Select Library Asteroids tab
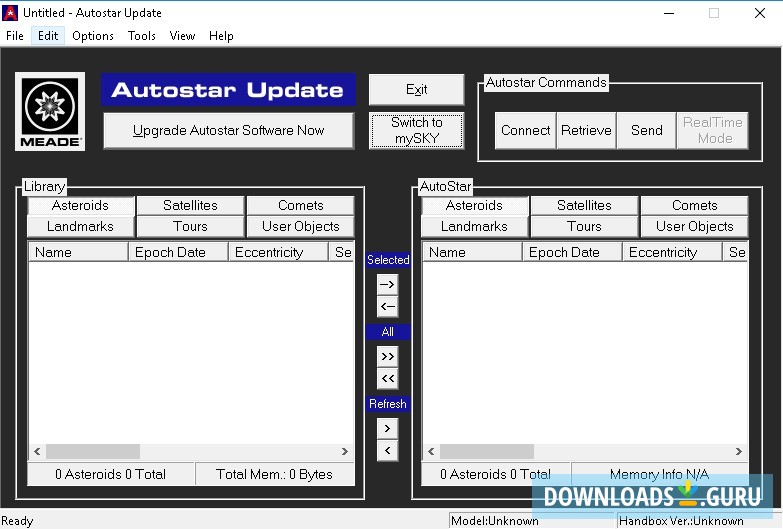Viewport: 783px width, 529px height. [80, 205]
